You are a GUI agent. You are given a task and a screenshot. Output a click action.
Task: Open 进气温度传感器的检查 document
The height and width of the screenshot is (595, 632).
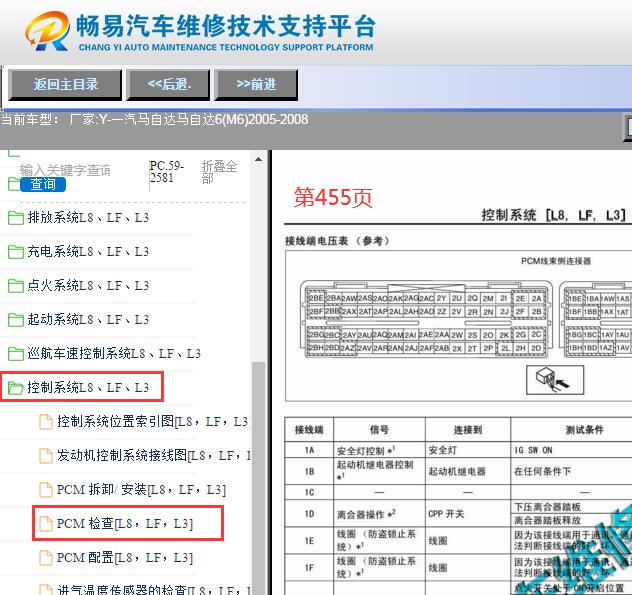point(154,590)
